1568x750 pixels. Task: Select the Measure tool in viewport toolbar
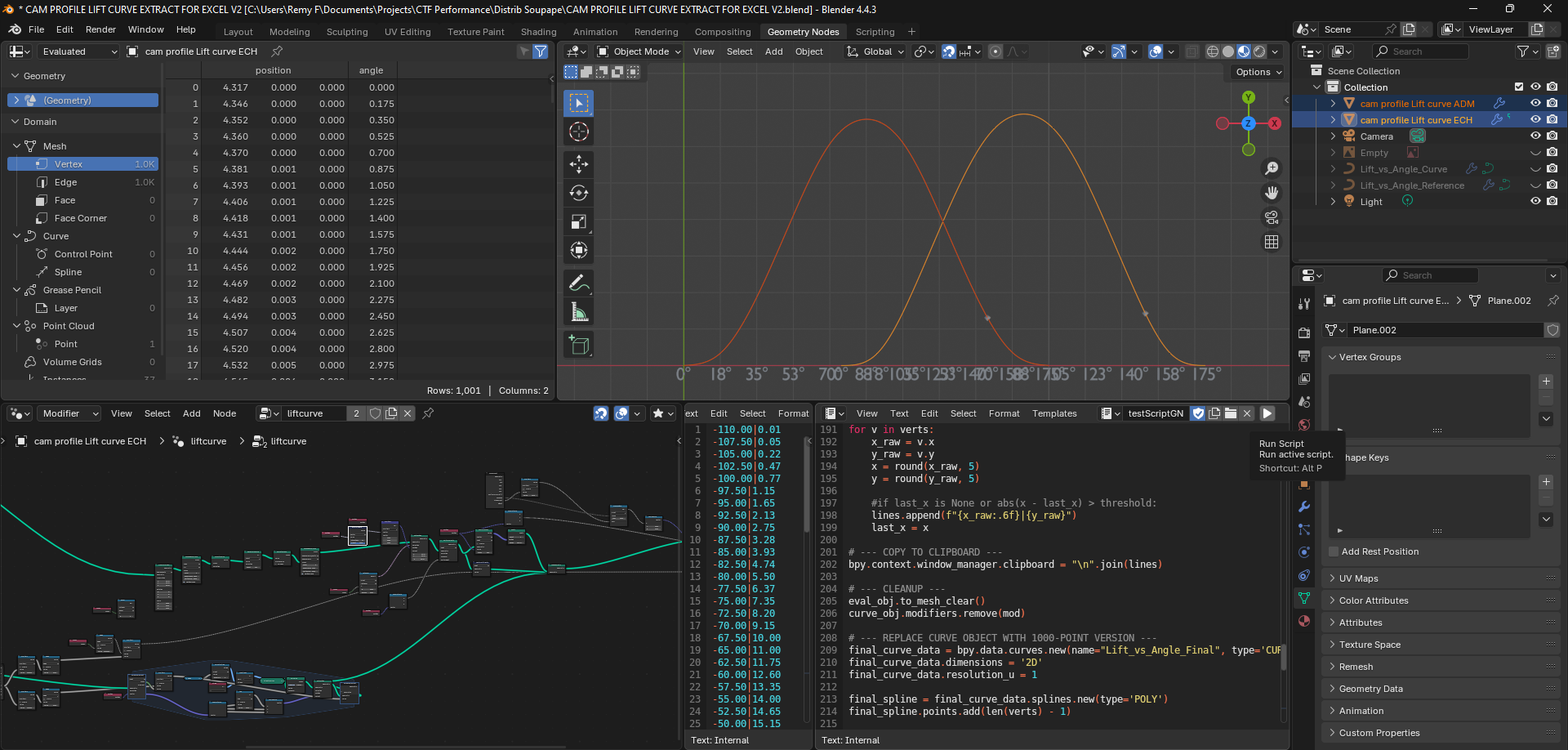[x=579, y=312]
